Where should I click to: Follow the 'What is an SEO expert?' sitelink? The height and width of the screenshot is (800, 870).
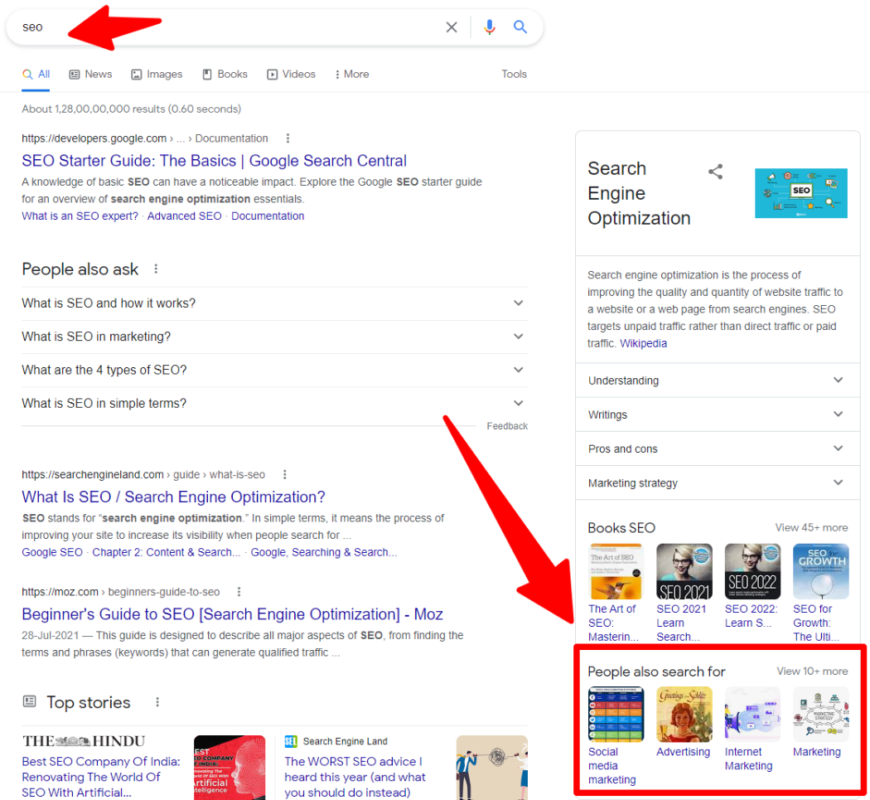coord(80,216)
